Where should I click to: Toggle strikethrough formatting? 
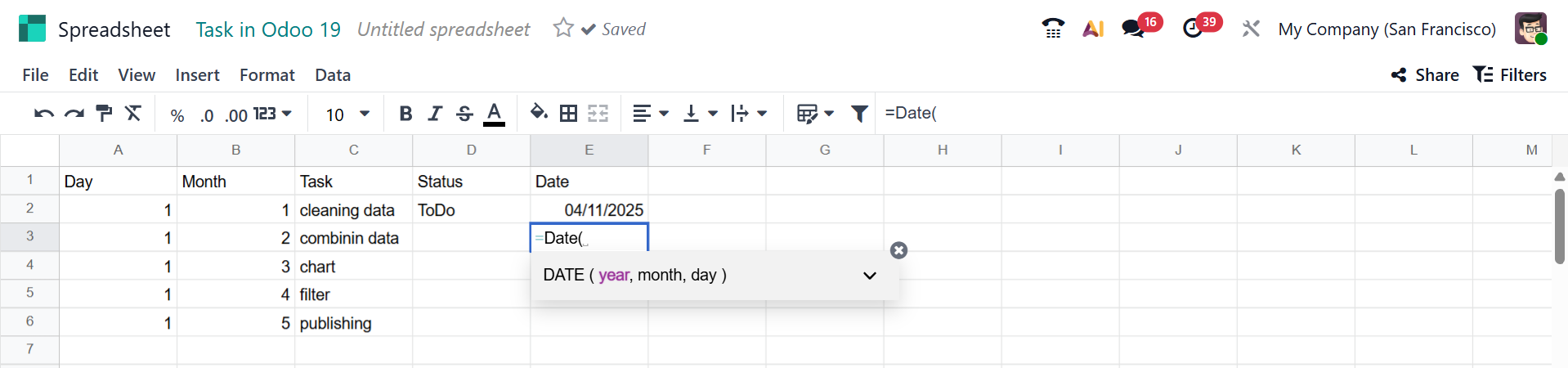point(464,114)
